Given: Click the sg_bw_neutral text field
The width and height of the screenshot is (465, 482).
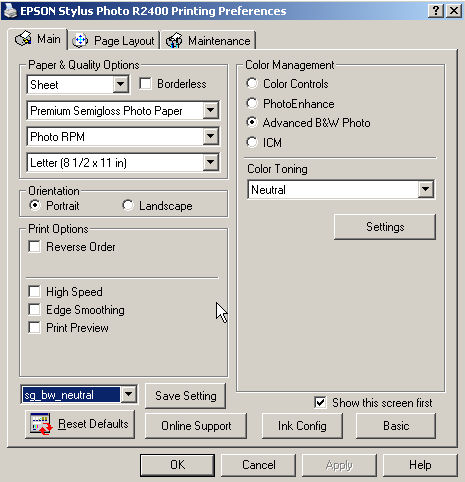Looking at the screenshot, I should point(71,395).
